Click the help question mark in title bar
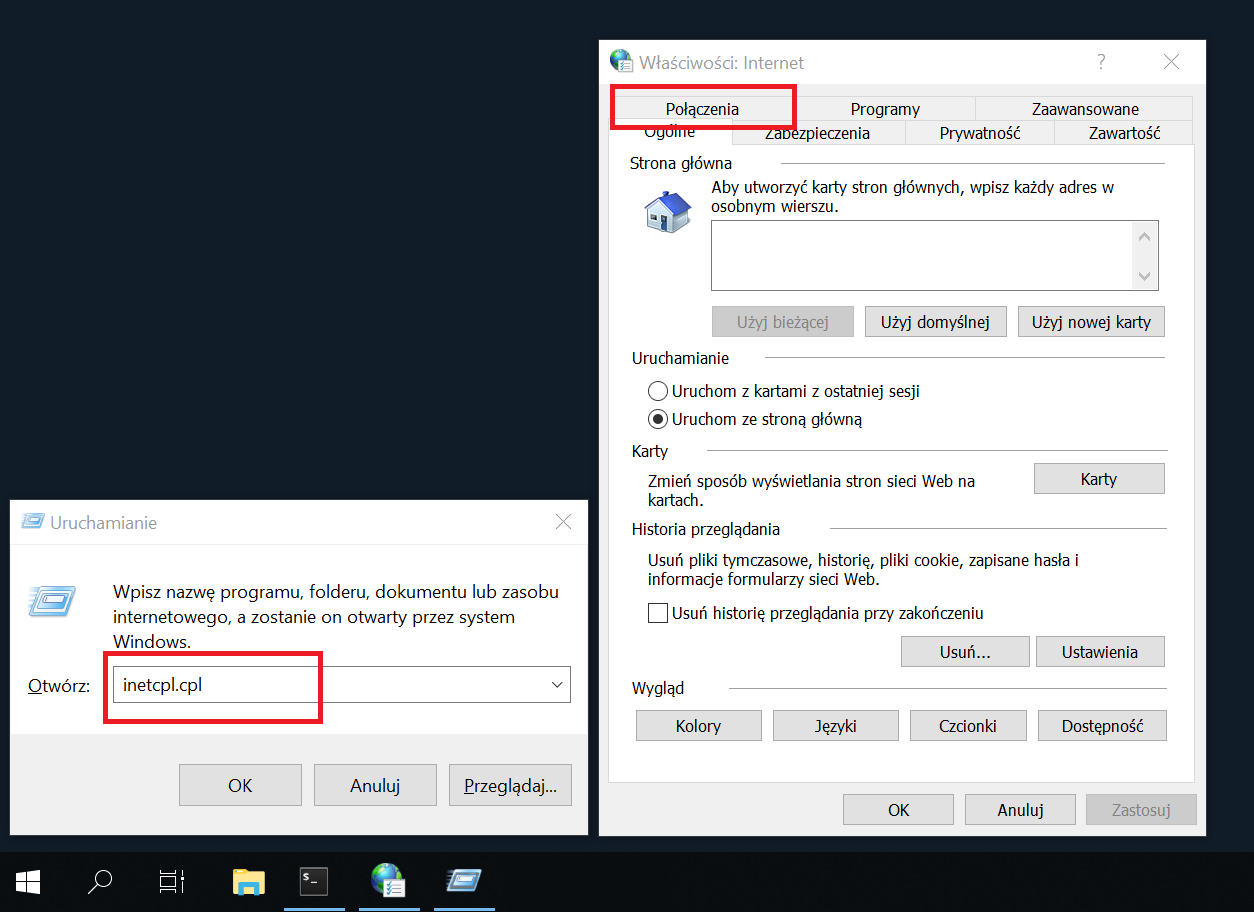Viewport: 1254px width, 912px height. click(1101, 62)
